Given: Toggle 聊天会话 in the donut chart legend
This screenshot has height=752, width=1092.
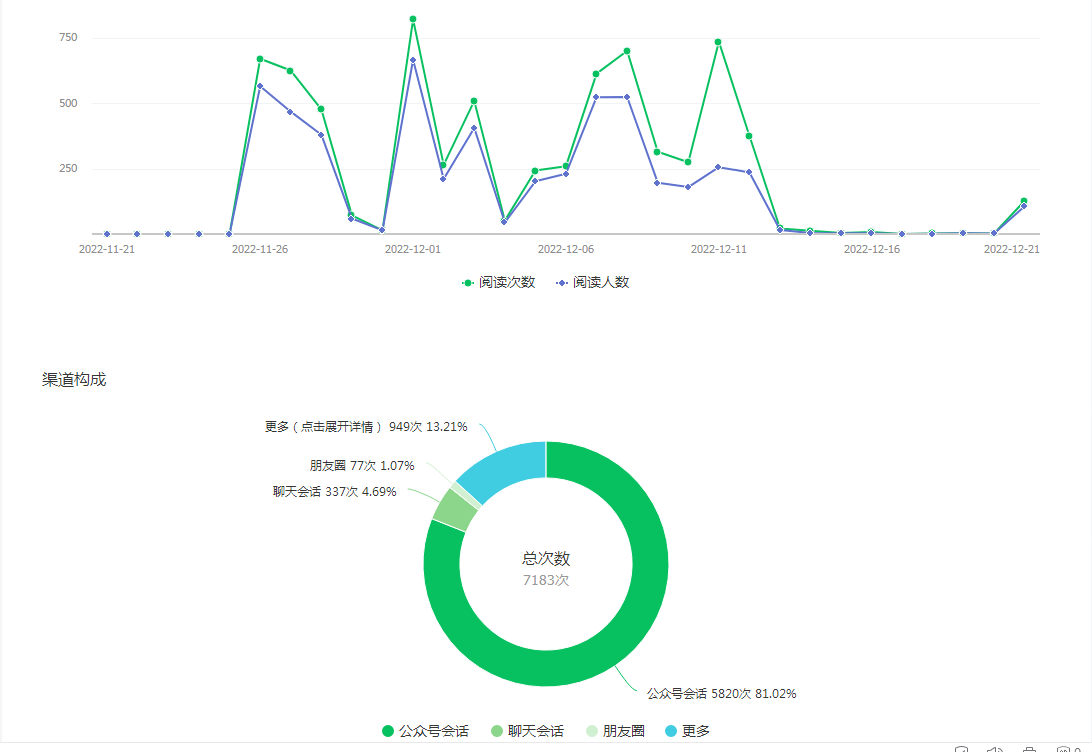Looking at the screenshot, I should 527,731.
